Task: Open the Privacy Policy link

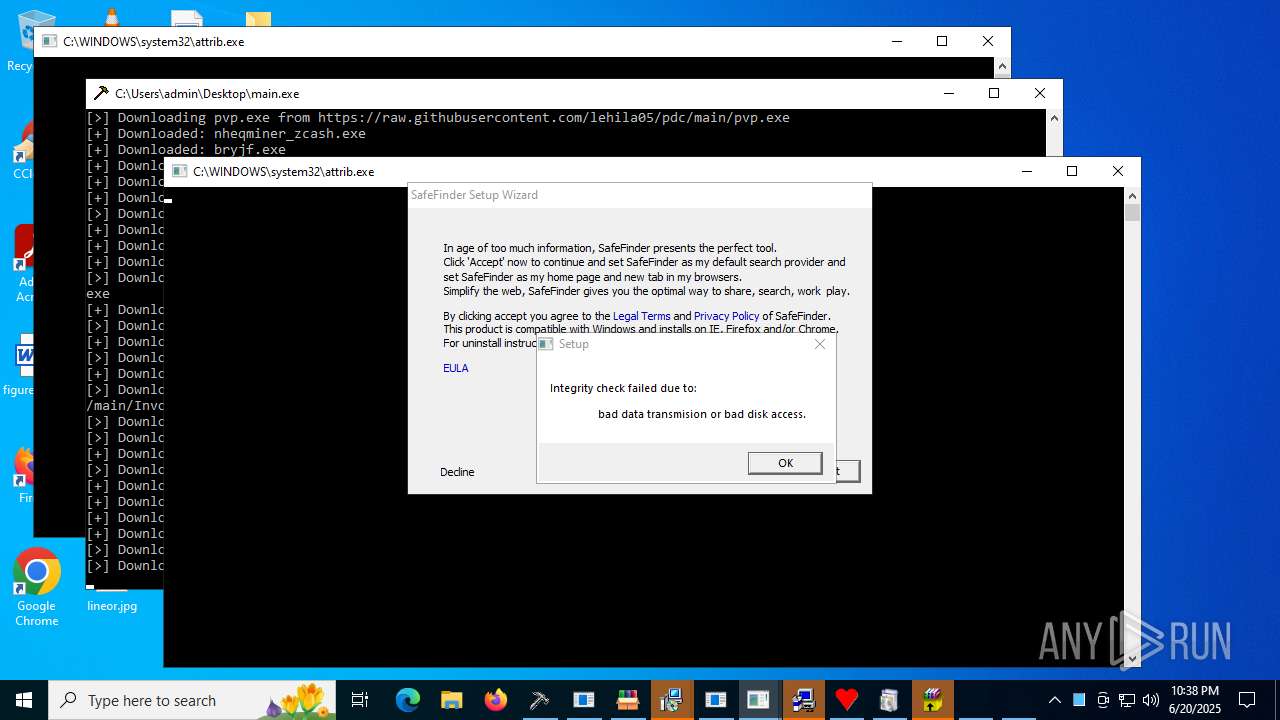Action: click(x=726, y=316)
